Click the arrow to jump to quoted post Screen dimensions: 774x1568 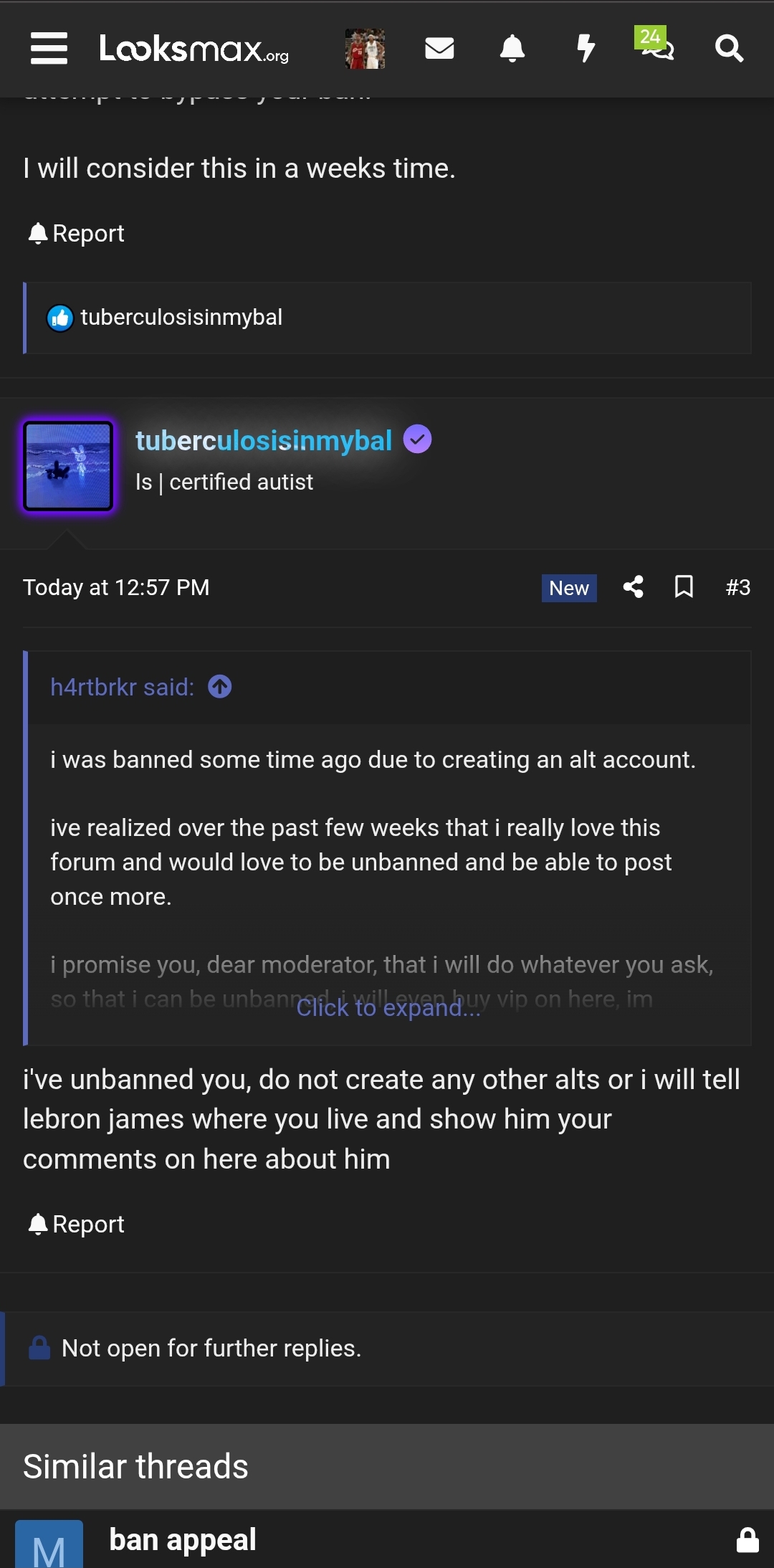[220, 686]
